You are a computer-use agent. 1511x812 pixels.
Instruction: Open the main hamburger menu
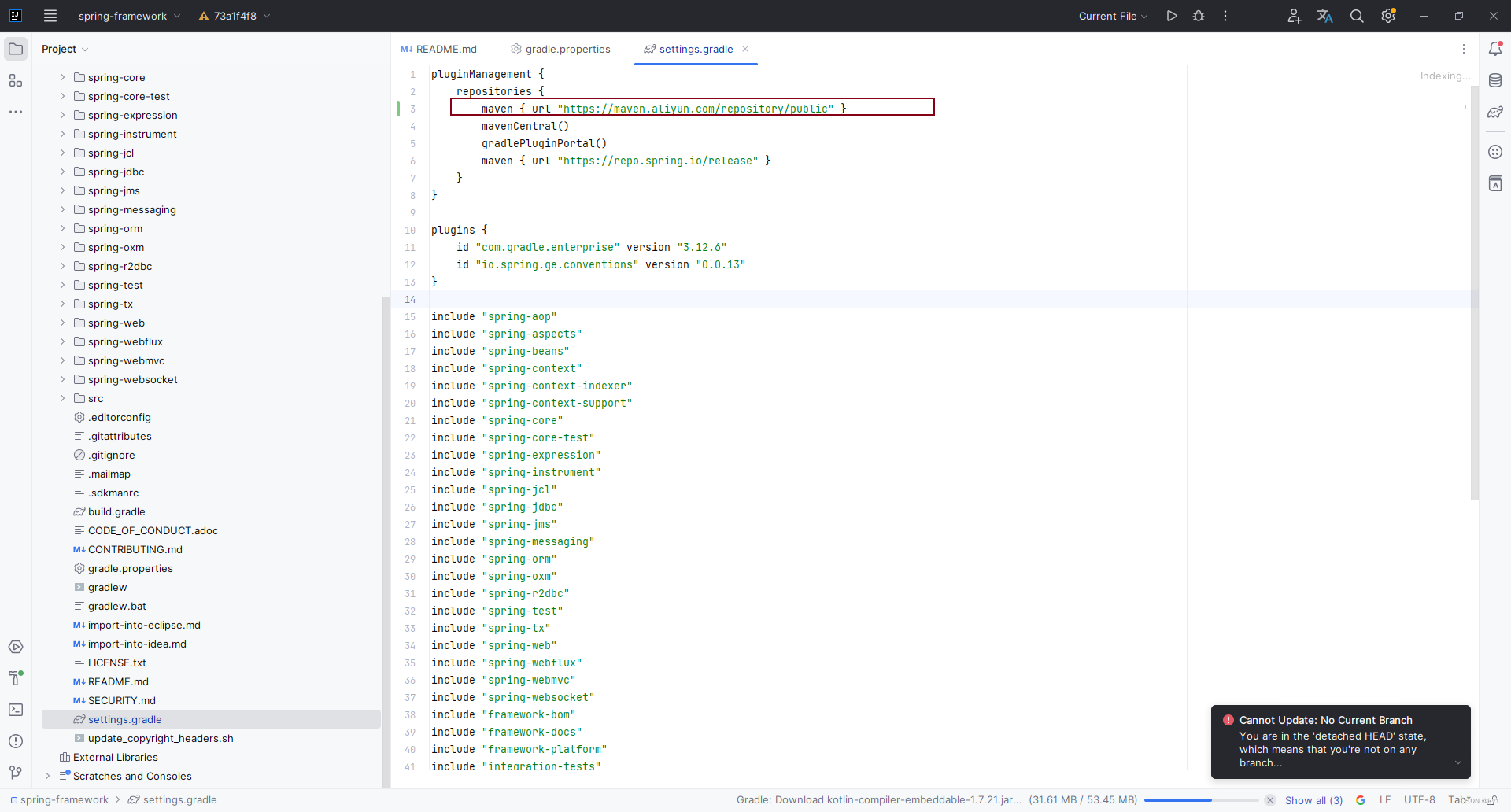point(50,16)
